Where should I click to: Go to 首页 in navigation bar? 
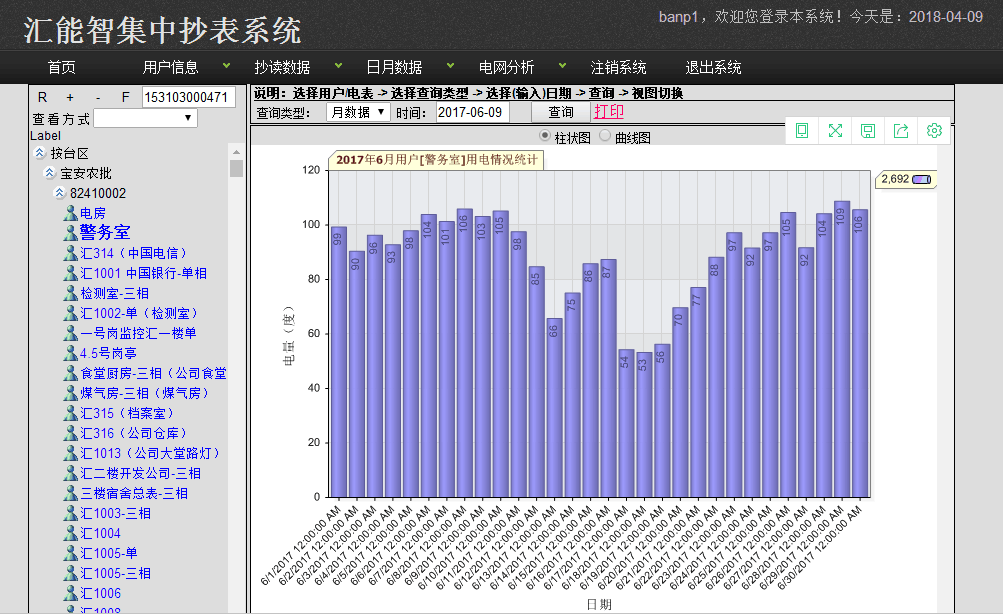(x=61, y=67)
